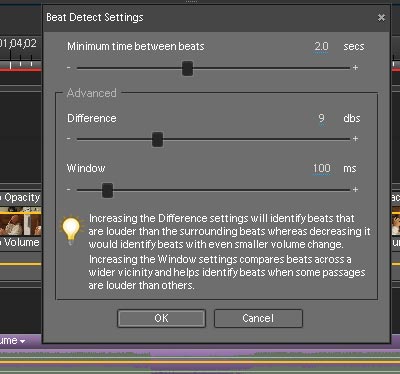Click the purple audio waveform track

point(200,361)
